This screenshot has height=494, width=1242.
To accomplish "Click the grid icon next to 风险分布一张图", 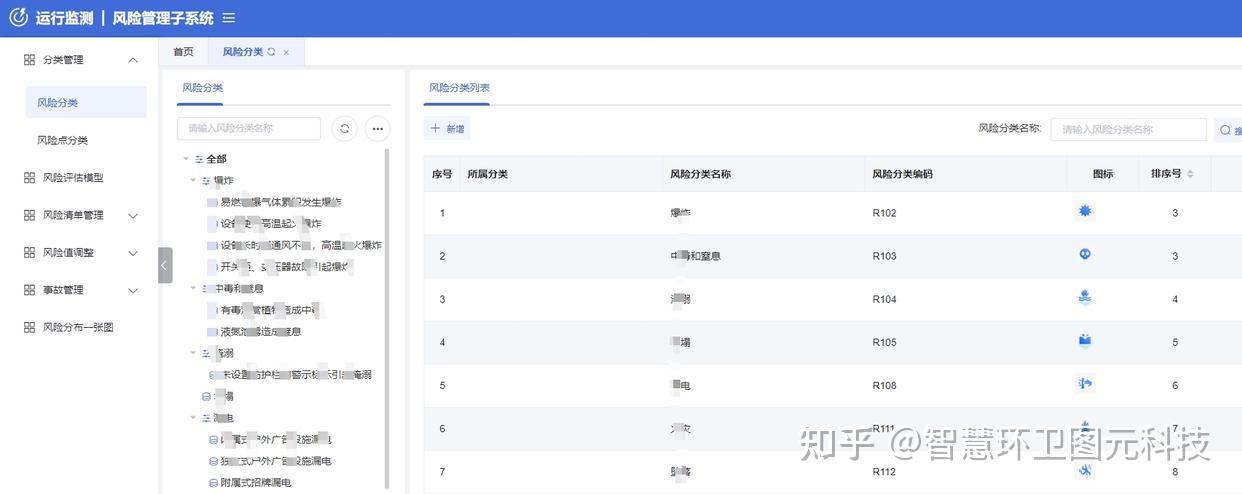I will click(29, 327).
